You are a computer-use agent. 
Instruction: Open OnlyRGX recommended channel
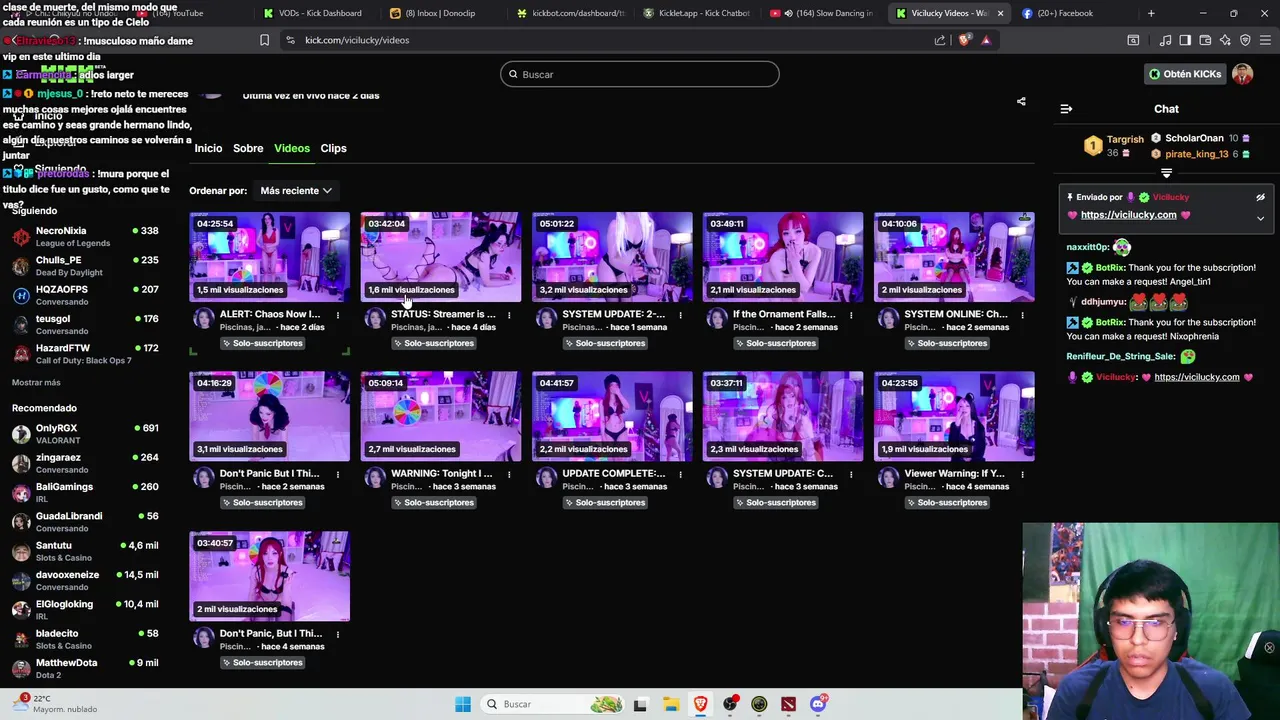pyautogui.click(x=85, y=434)
